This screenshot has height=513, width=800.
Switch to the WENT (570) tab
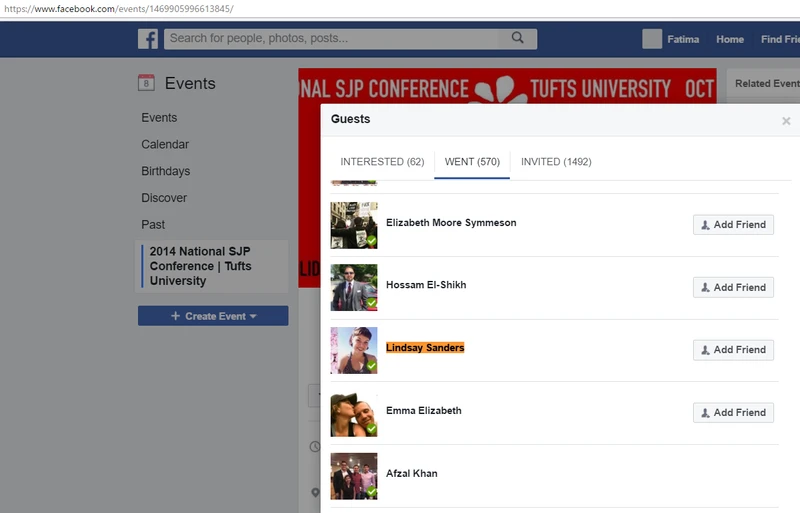coord(472,162)
